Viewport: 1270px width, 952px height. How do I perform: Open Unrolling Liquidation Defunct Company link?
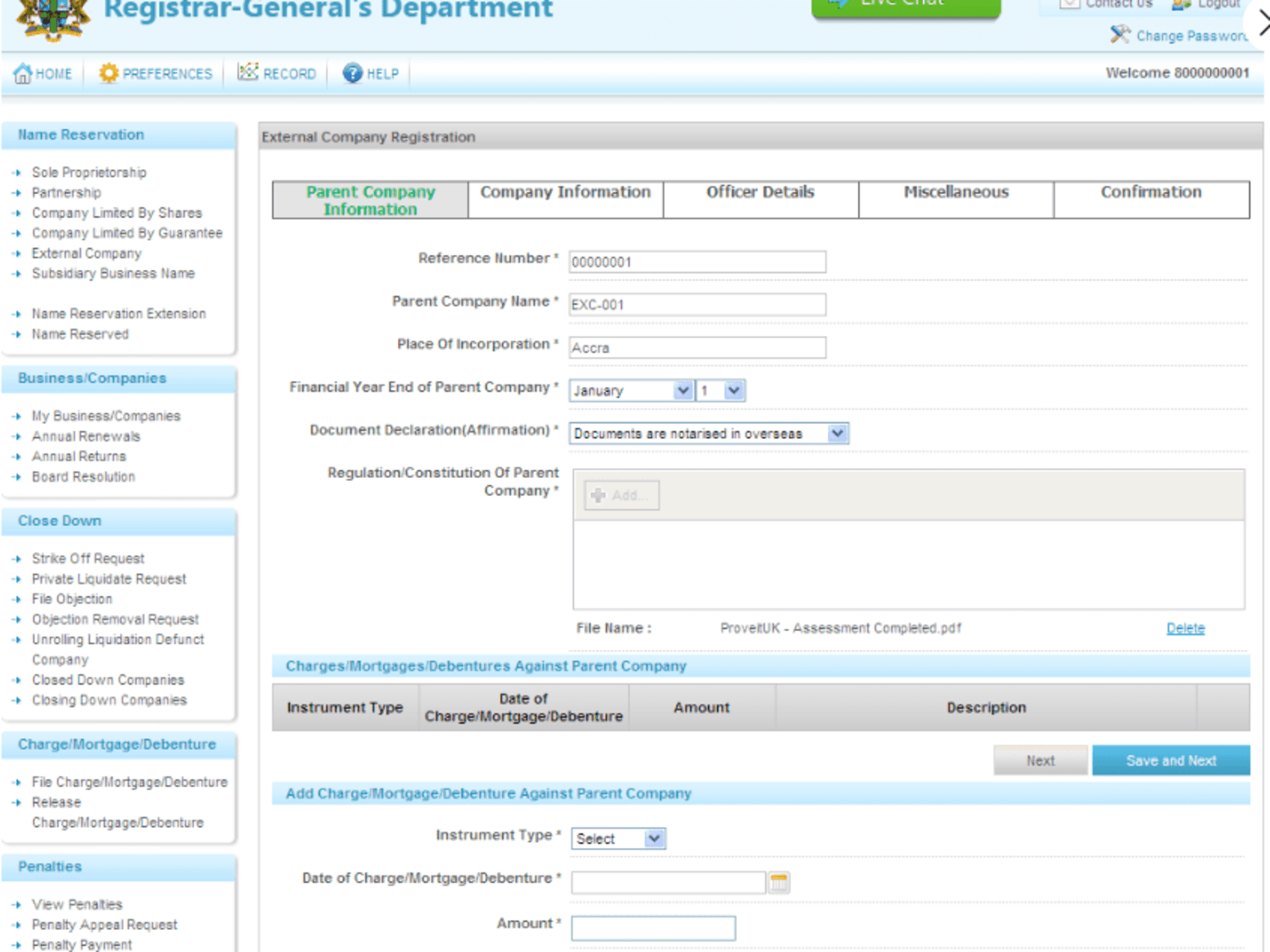point(118,650)
